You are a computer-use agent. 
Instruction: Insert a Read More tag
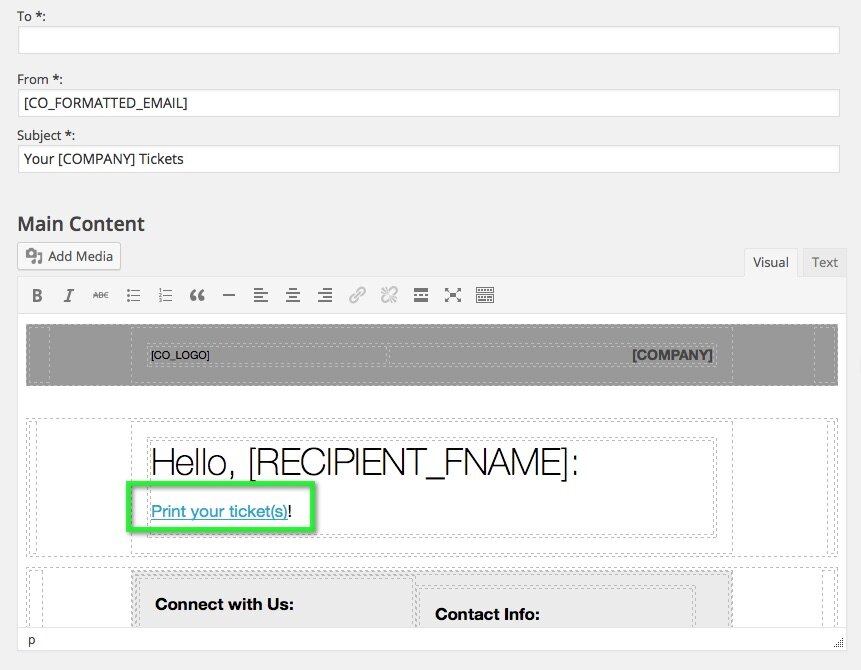[x=421, y=295]
